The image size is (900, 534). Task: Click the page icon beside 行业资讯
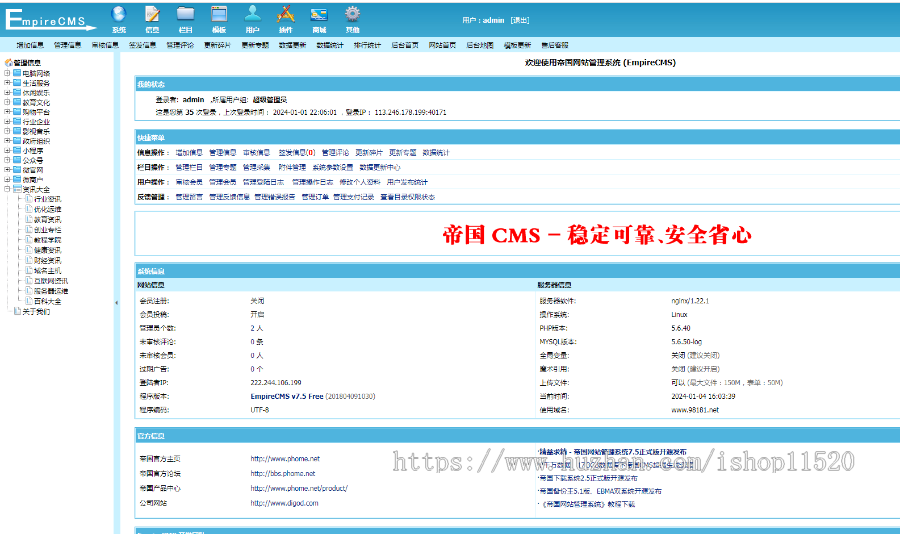tap(29, 199)
